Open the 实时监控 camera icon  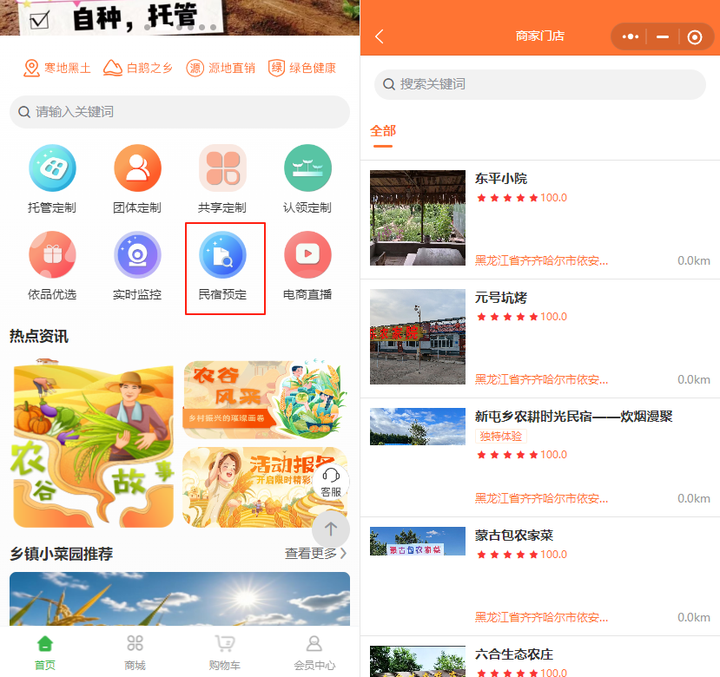click(137, 255)
